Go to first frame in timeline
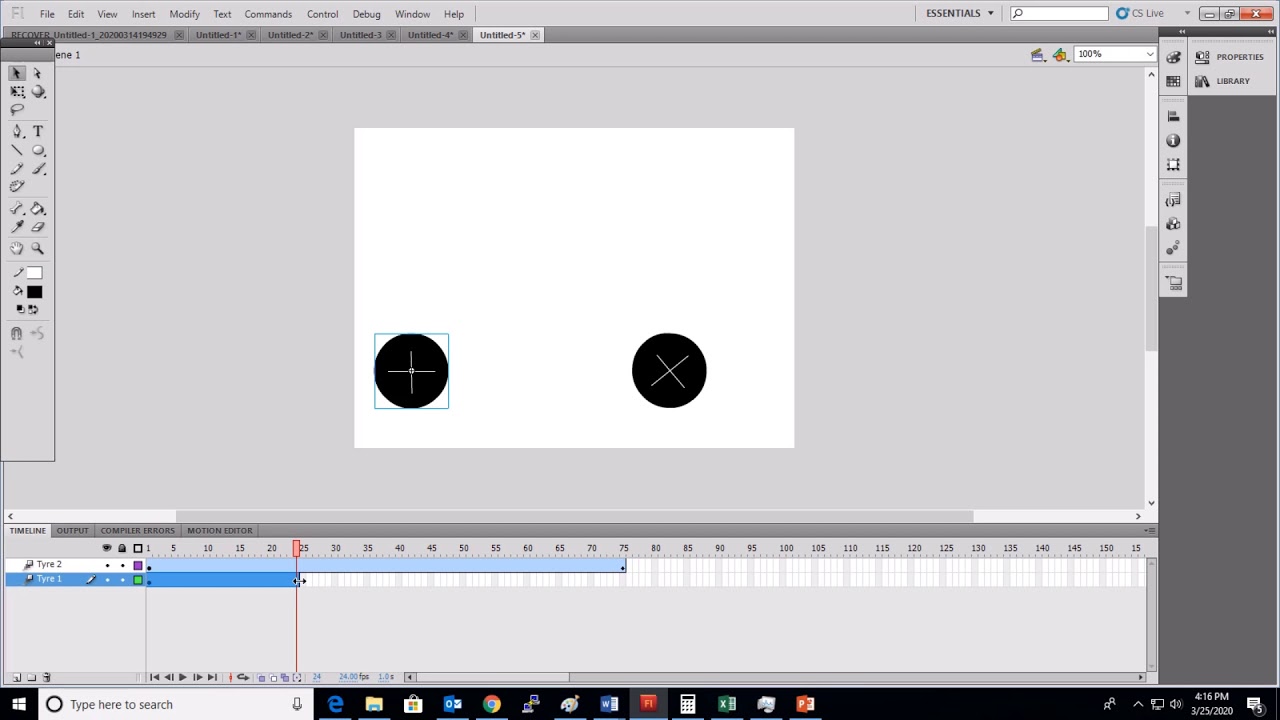Viewport: 1280px width, 720px height. pos(154,678)
